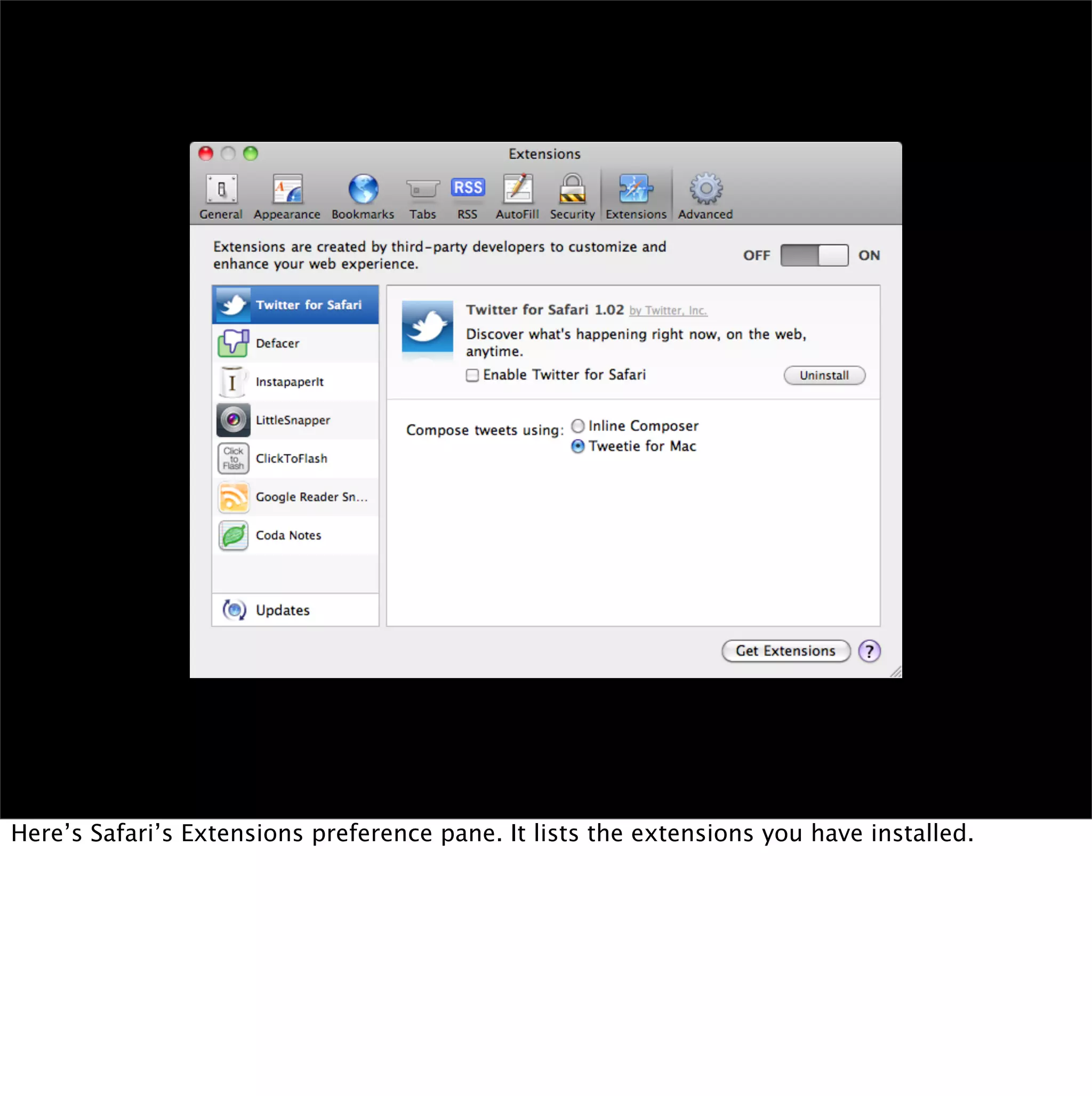Click the LittleSnapper camera lens icon
The width and height of the screenshot is (1092, 1096).
tap(233, 420)
